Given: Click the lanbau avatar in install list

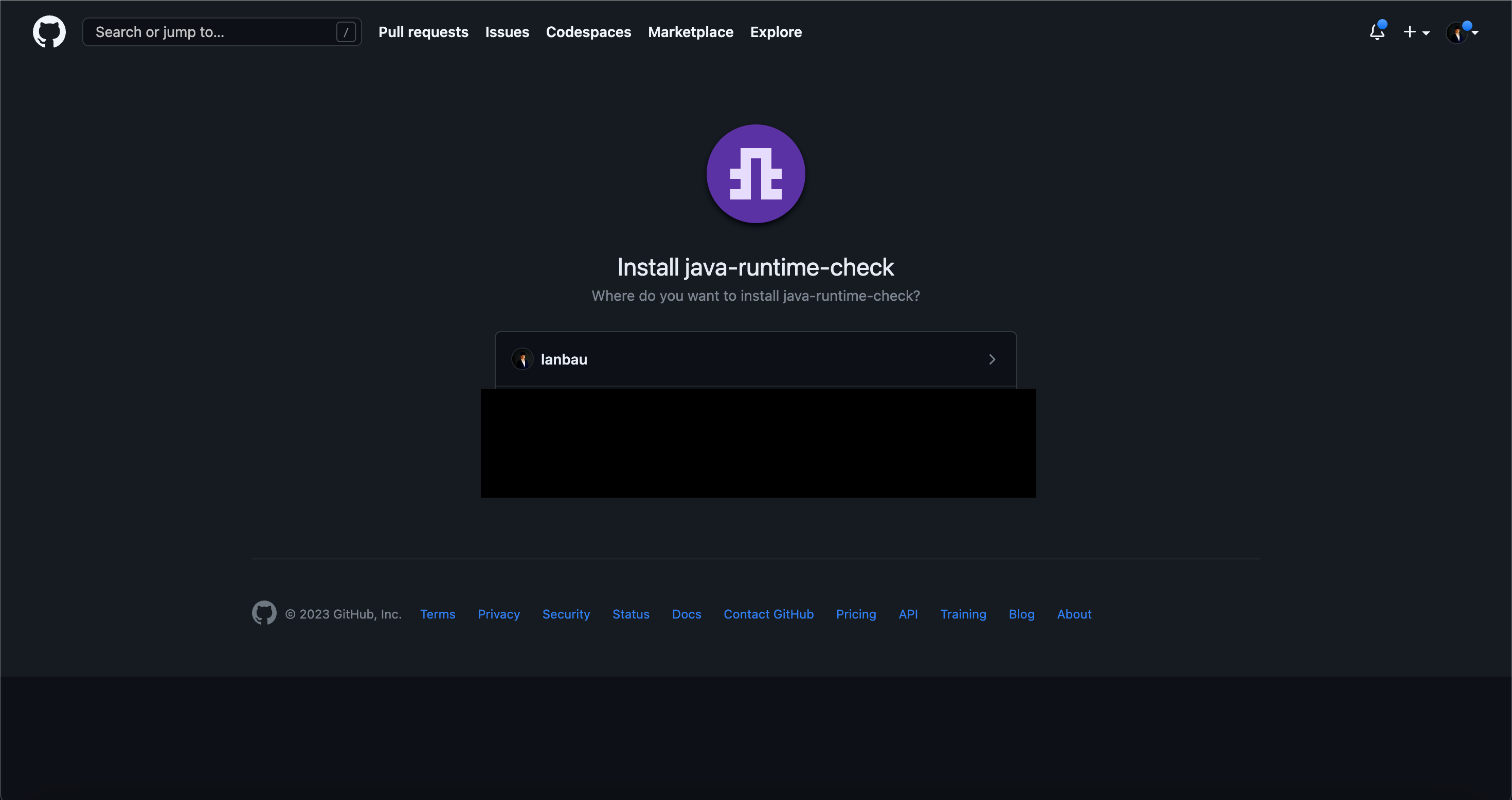Looking at the screenshot, I should tap(523, 359).
